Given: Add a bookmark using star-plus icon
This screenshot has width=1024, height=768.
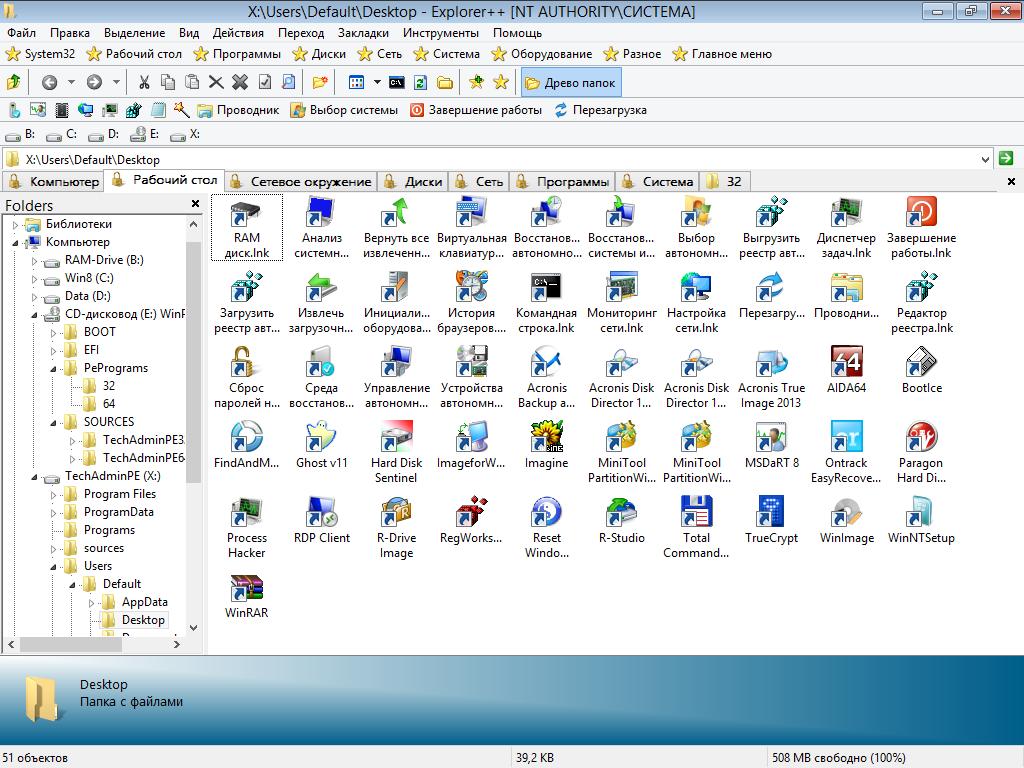Looking at the screenshot, I should [x=477, y=82].
